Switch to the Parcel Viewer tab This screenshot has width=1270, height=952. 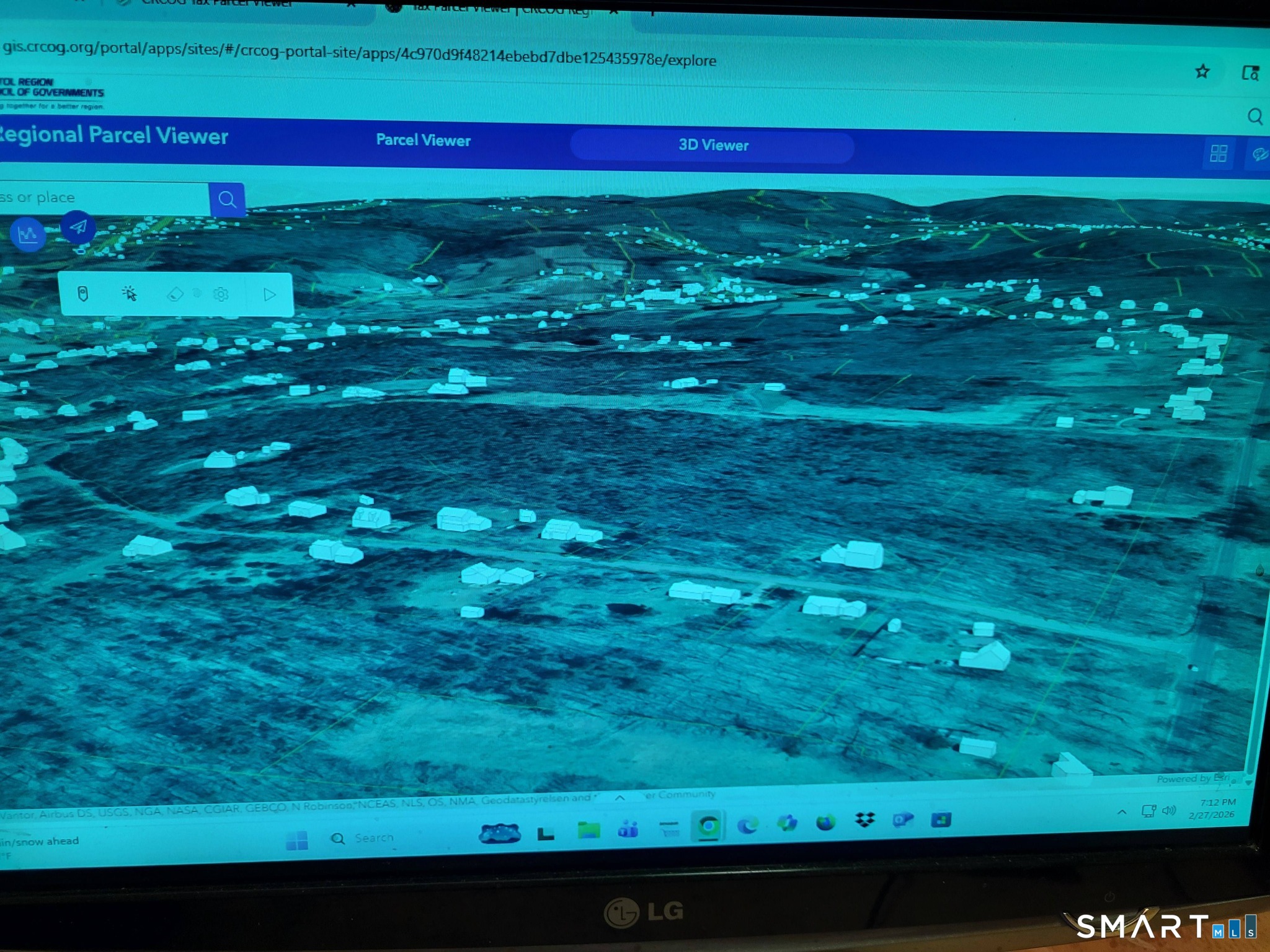coord(423,140)
